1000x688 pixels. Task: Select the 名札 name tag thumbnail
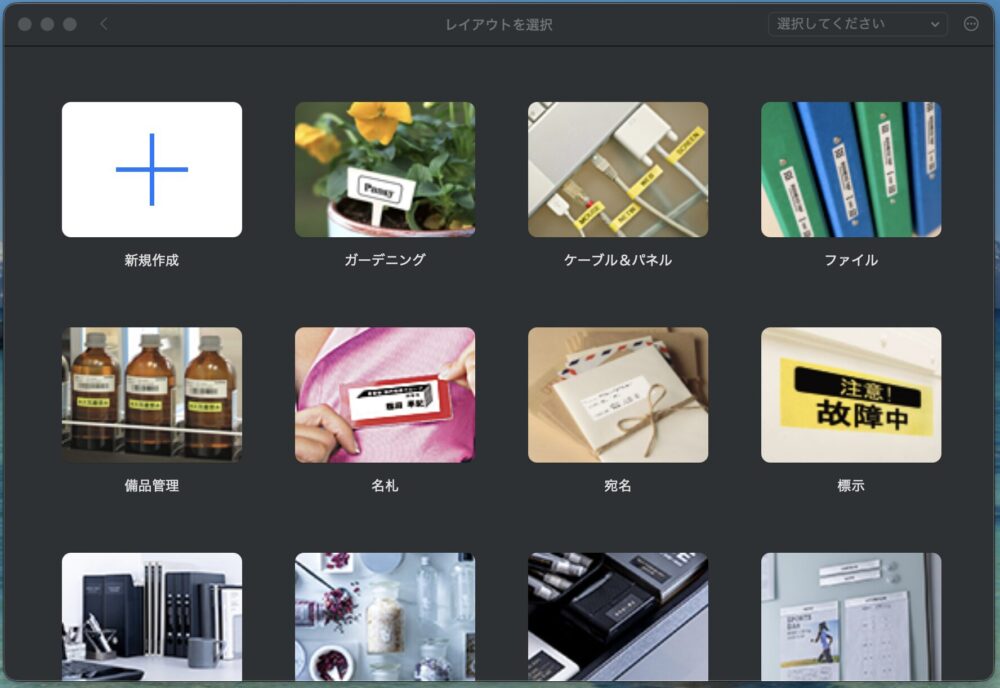385,395
